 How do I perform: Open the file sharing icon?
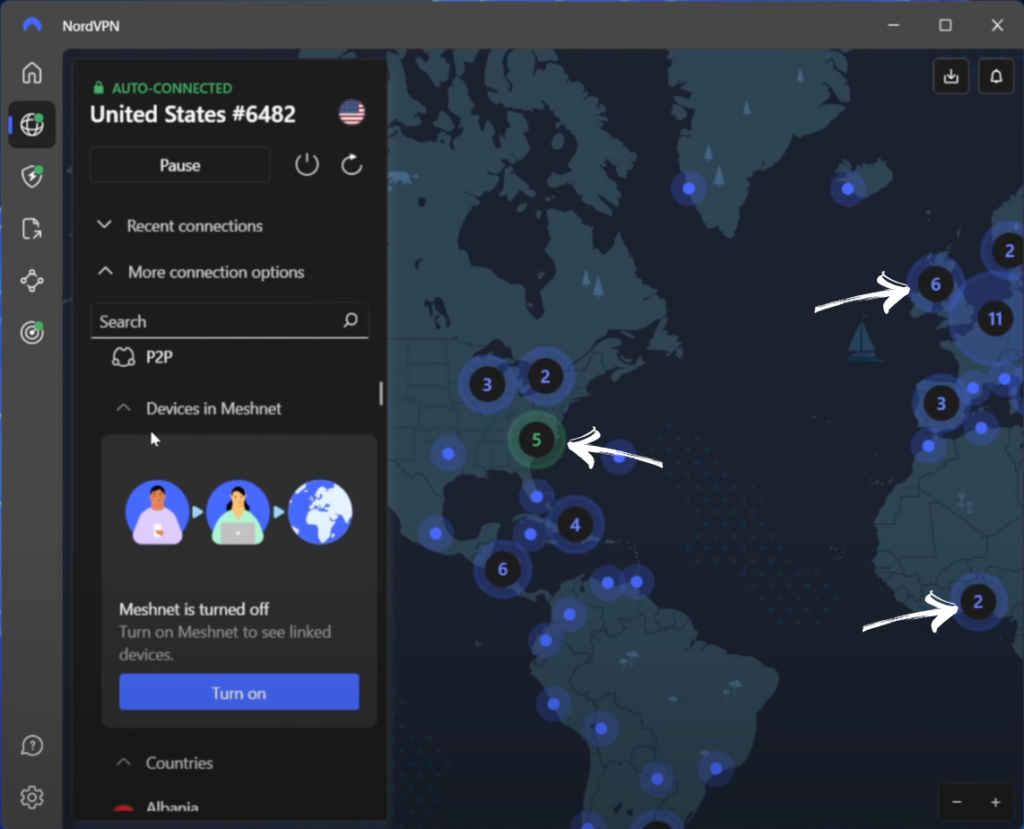(32, 229)
